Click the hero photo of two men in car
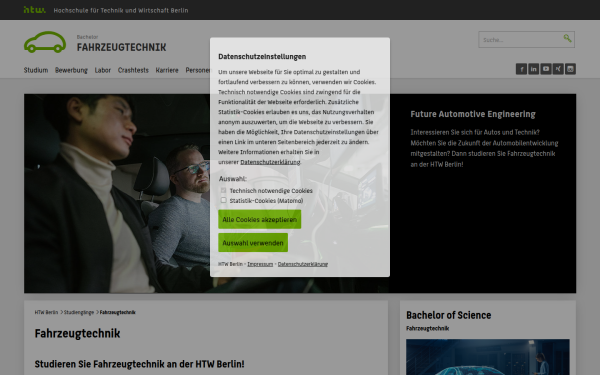This screenshot has height=375, width=600. point(207,193)
